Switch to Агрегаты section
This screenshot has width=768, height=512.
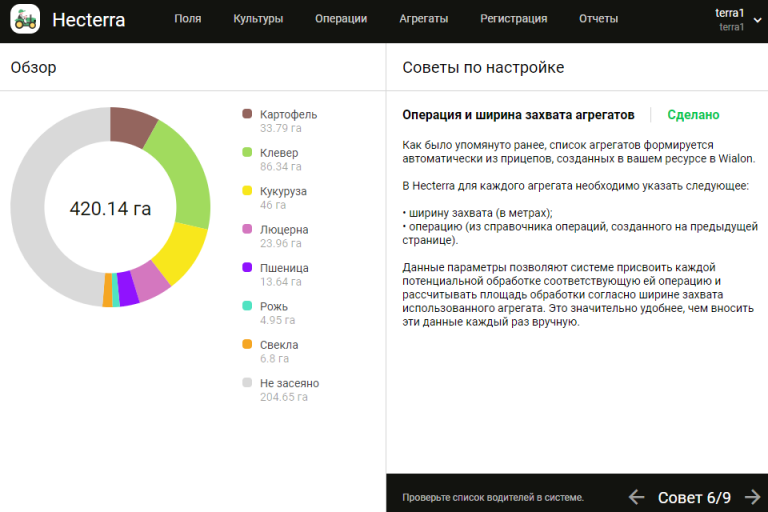pos(423,18)
